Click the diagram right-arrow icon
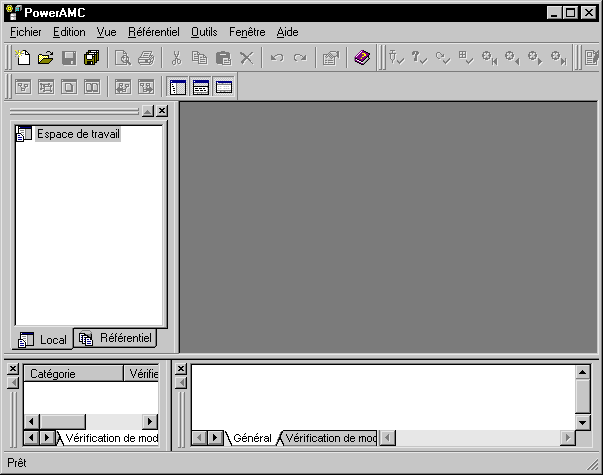The width and height of the screenshot is (603, 475). [146, 87]
